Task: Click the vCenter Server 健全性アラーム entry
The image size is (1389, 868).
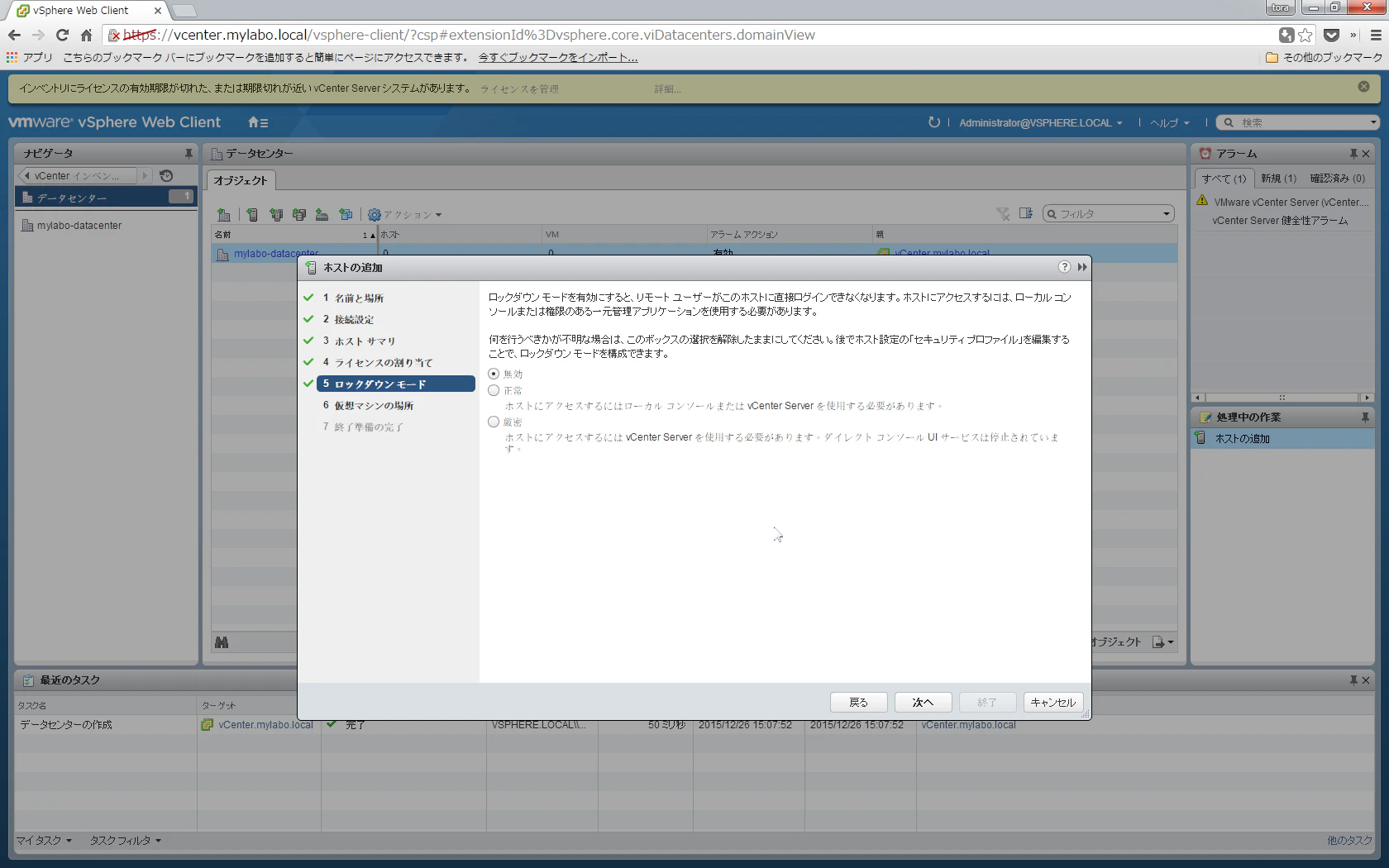Action: tap(1280, 221)
